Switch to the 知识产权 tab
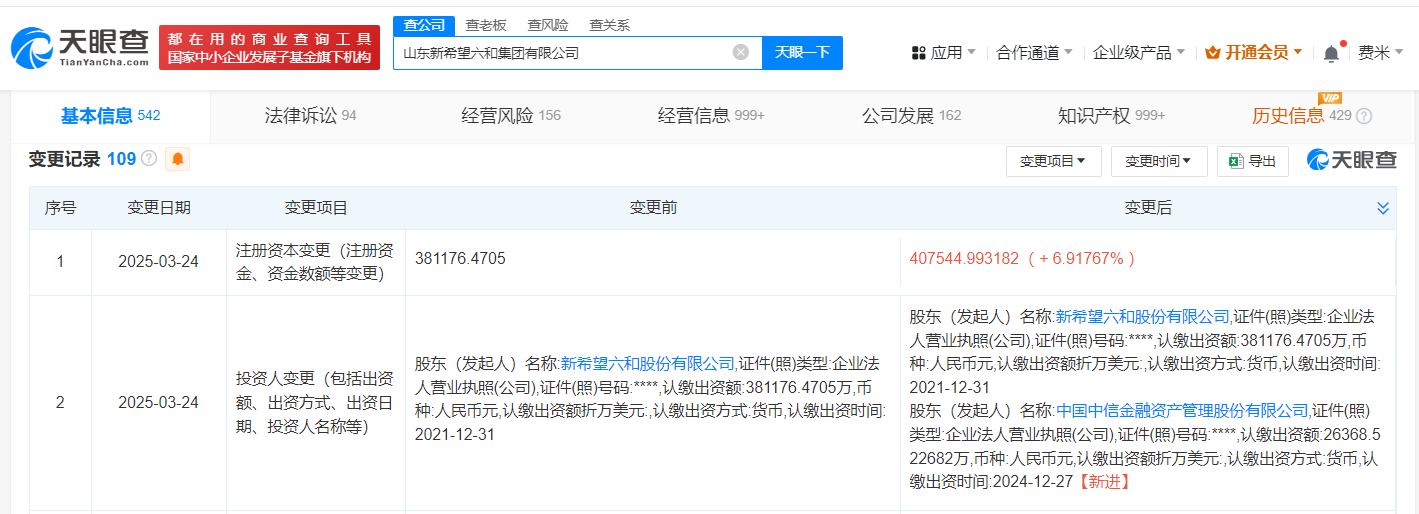The height and width of the screenshot is (514, 1419). [x=1111, y=116]
